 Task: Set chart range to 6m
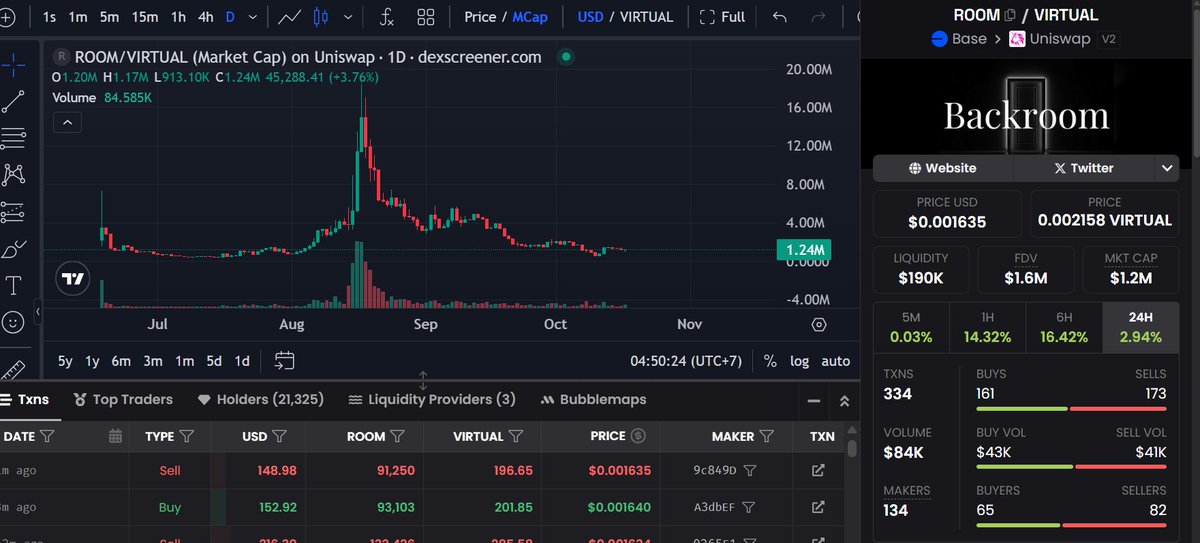point(121,361)
